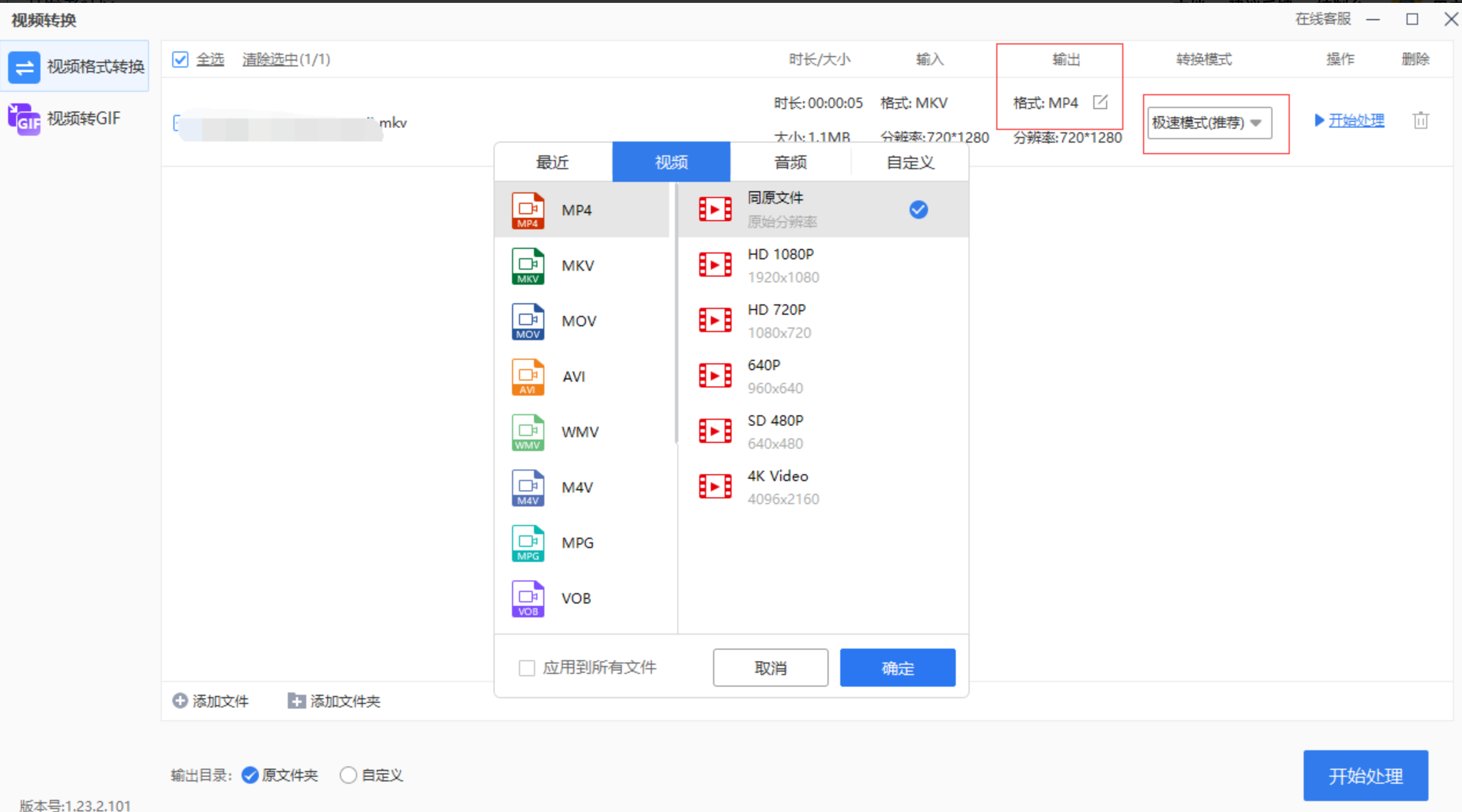Switch to the 自定义 tab in format popup
This screenshot has width=1462, height=812.
(910, 162)
